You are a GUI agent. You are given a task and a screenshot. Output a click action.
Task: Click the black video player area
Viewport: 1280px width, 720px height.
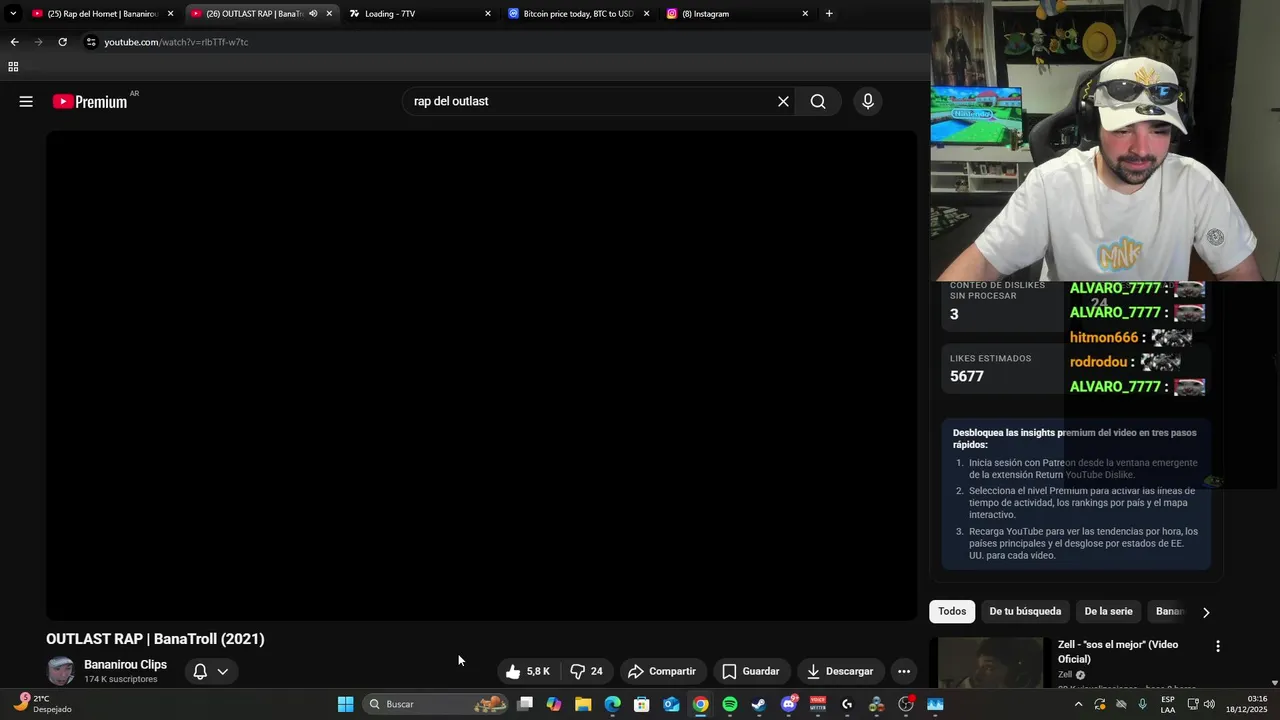click(481, 375)
